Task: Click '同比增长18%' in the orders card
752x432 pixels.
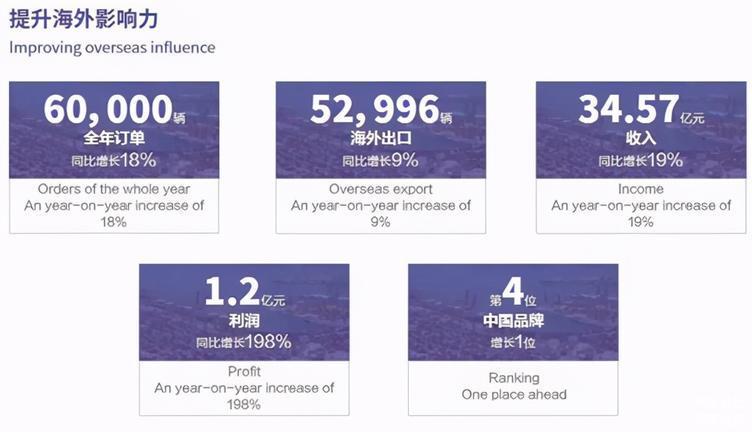Action: pos(114,160)
